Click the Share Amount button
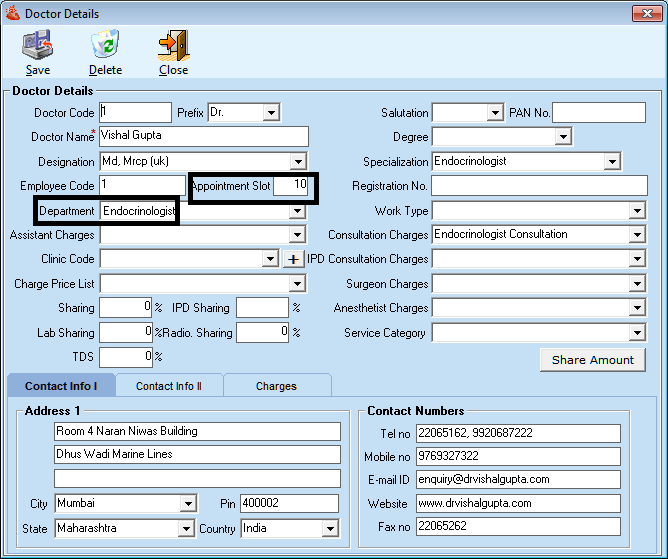Screen dimensions: 668x559 (x=592, y=360)
